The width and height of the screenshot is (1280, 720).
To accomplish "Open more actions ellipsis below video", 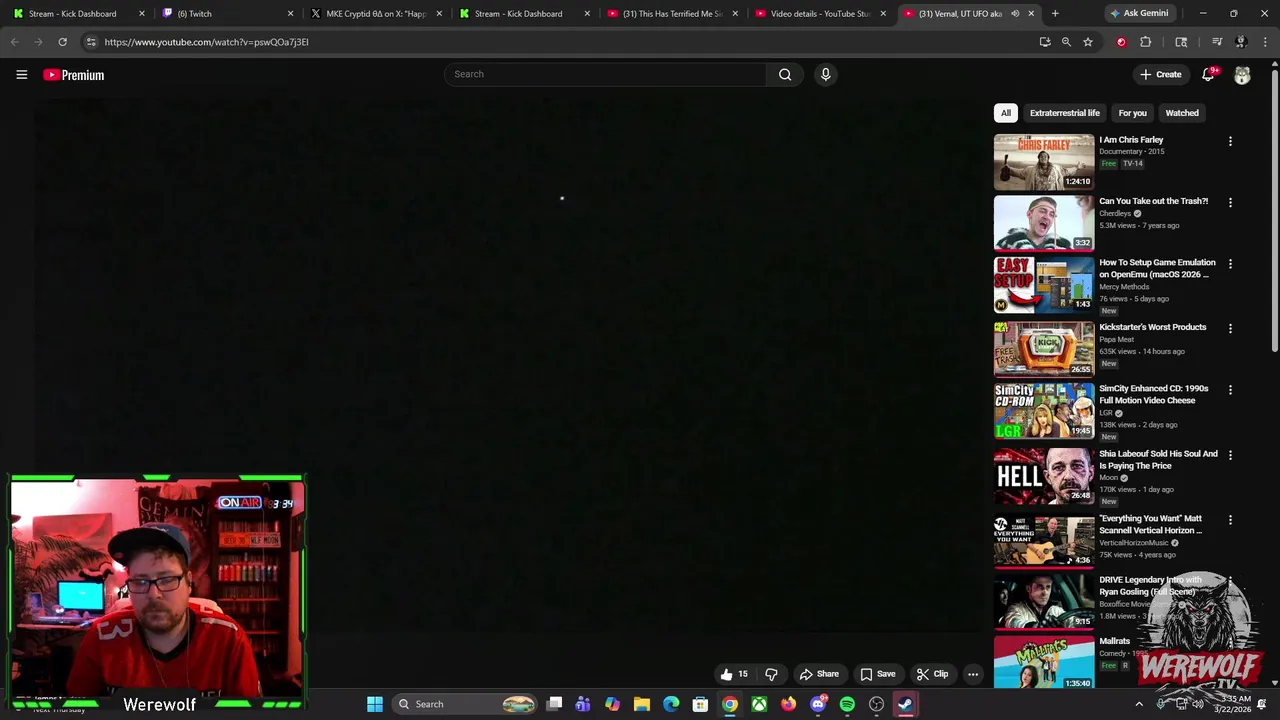I will tap(972, 674).
